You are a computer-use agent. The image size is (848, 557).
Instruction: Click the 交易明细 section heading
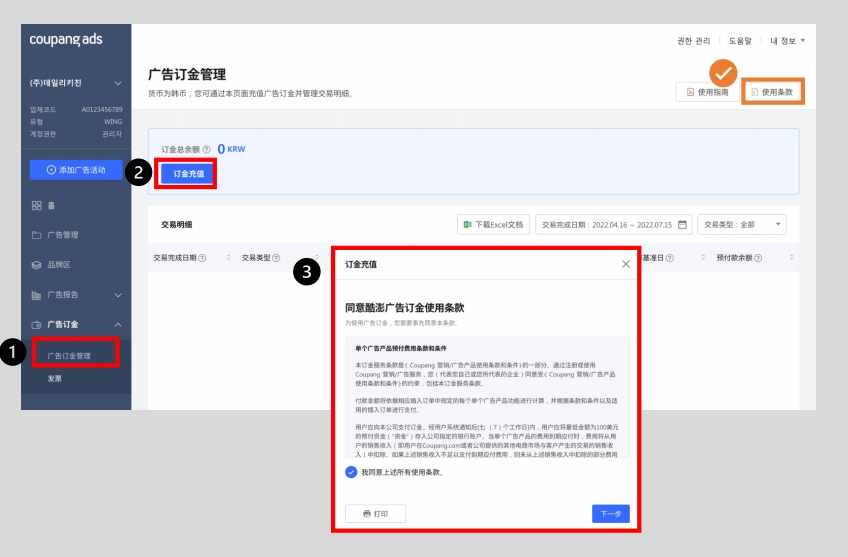(x=176, y=224)
